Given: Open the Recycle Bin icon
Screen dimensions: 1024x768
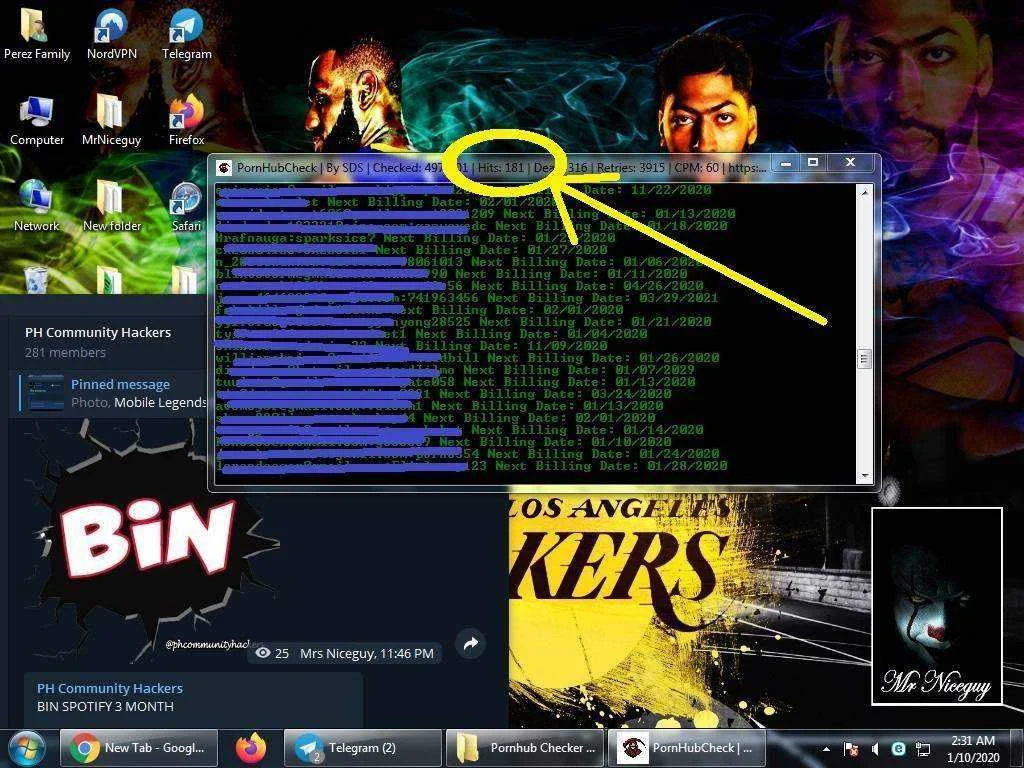Looking at the screenshot, I should 36,279.
